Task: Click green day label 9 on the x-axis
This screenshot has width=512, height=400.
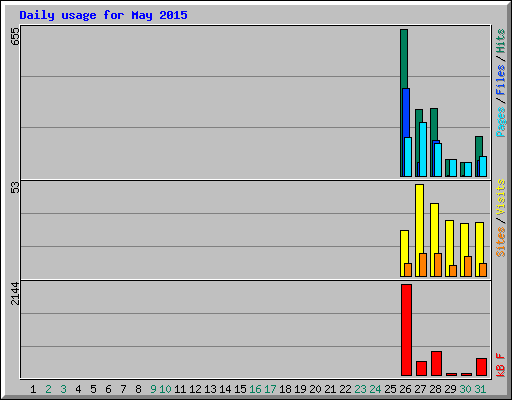Action: 153,389
